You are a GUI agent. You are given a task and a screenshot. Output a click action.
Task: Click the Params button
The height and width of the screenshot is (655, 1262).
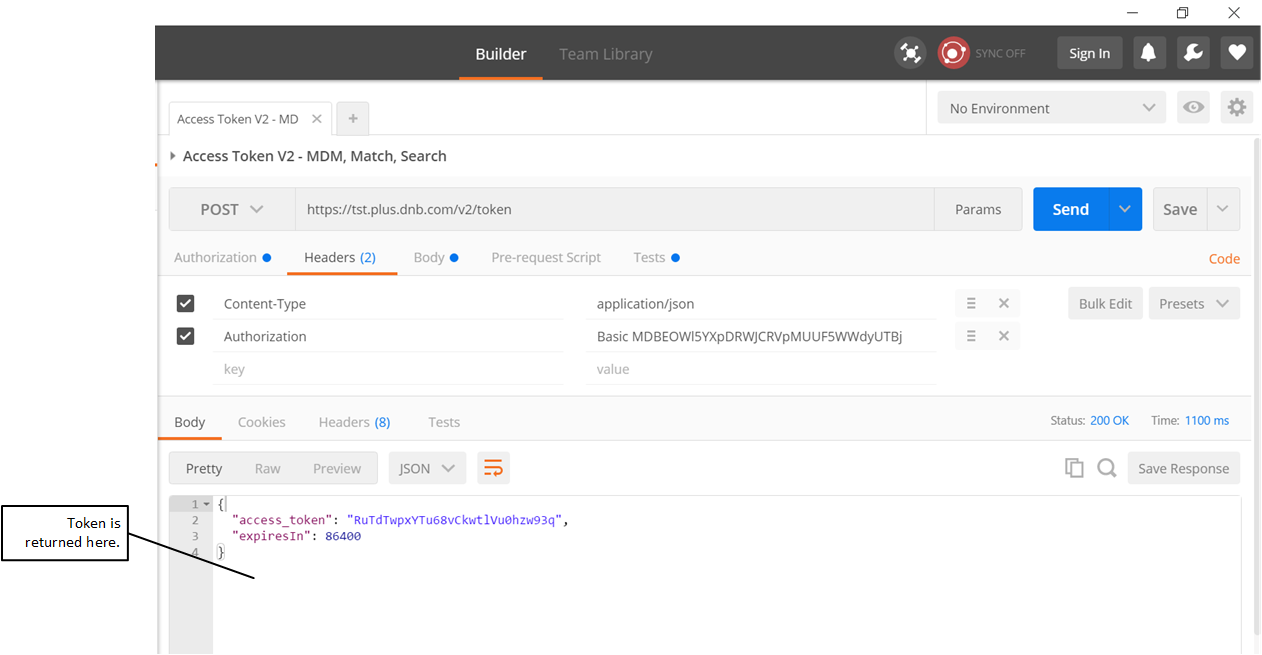point(978,209)
